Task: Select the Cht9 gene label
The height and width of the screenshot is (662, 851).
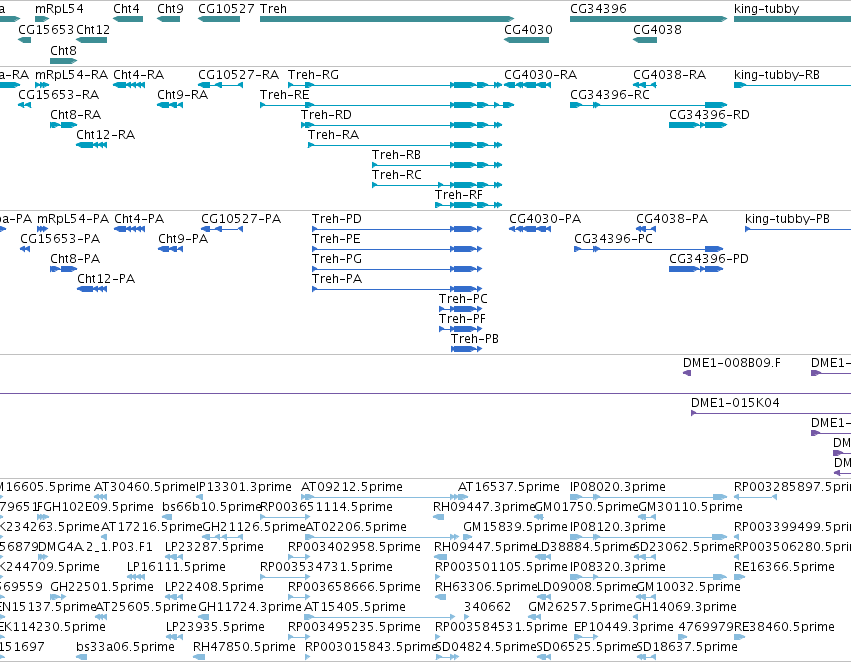Action: (170, 9)
